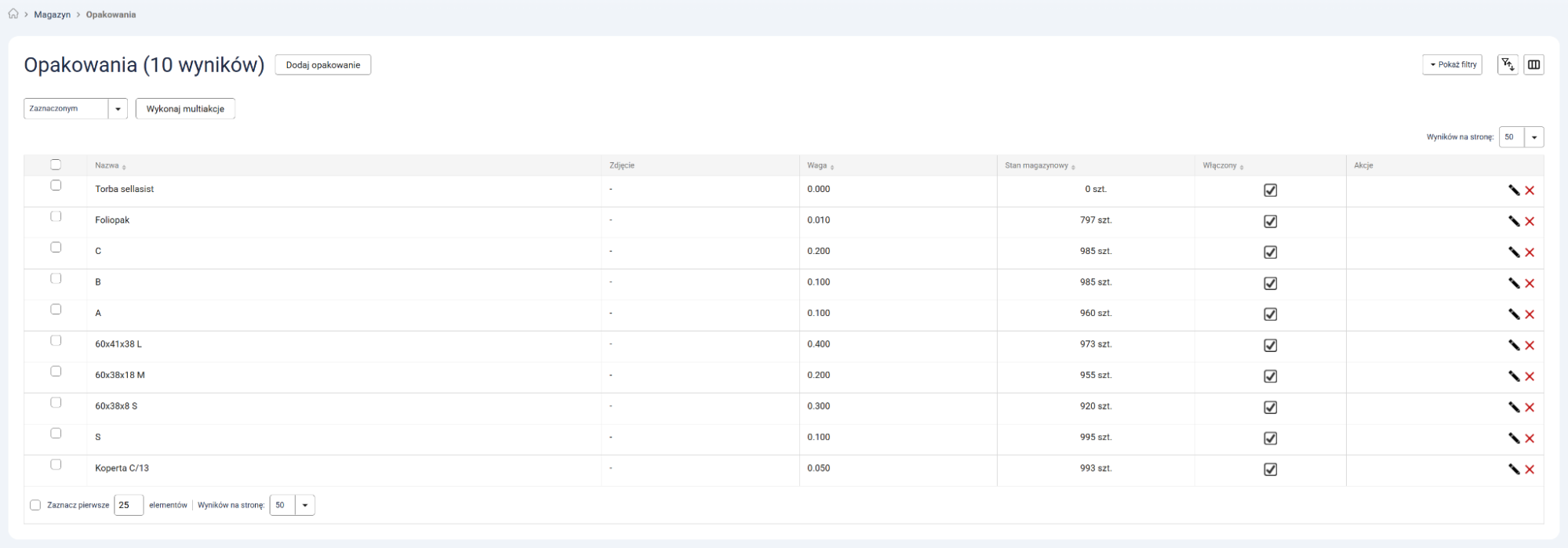Tick the select-all checkbox in table header
The image size is (1568, 548).
coord(56,165)
